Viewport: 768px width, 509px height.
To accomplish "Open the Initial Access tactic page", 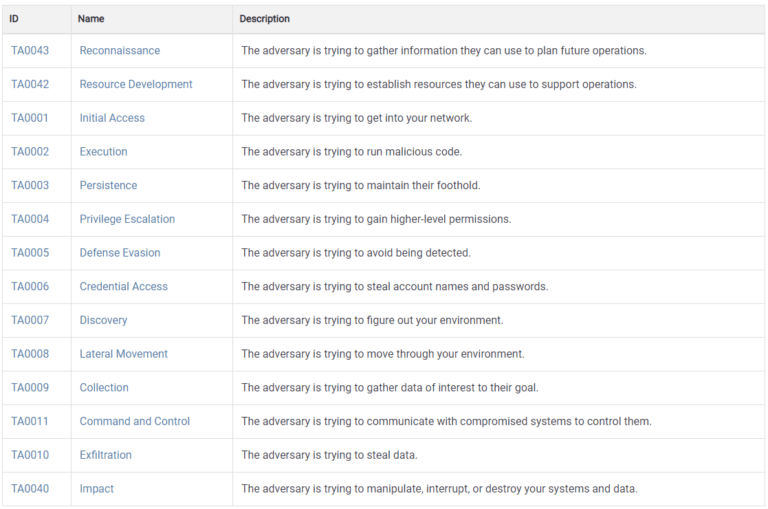I will click(112, 118).
